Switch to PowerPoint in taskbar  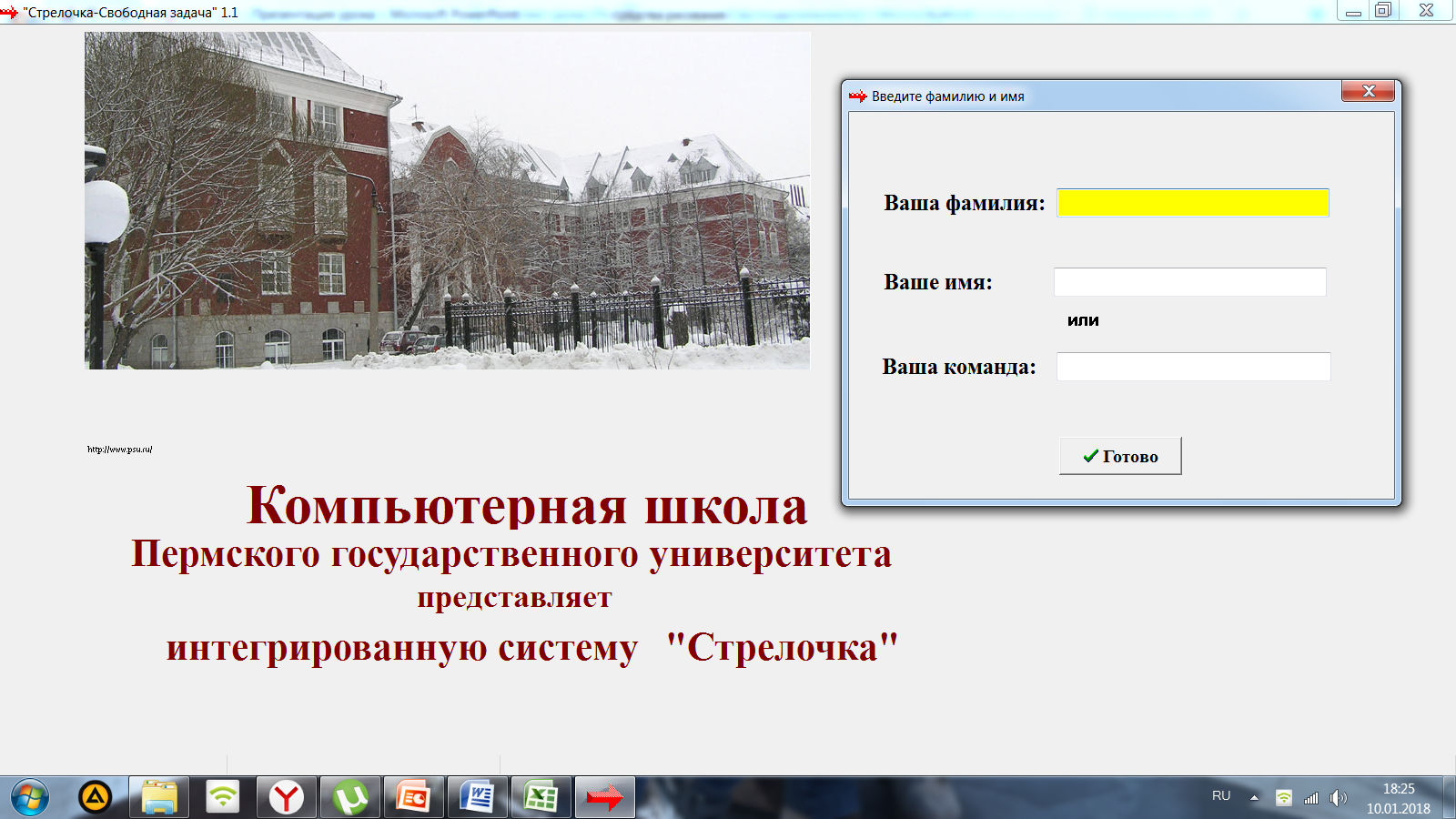point(414,798)
